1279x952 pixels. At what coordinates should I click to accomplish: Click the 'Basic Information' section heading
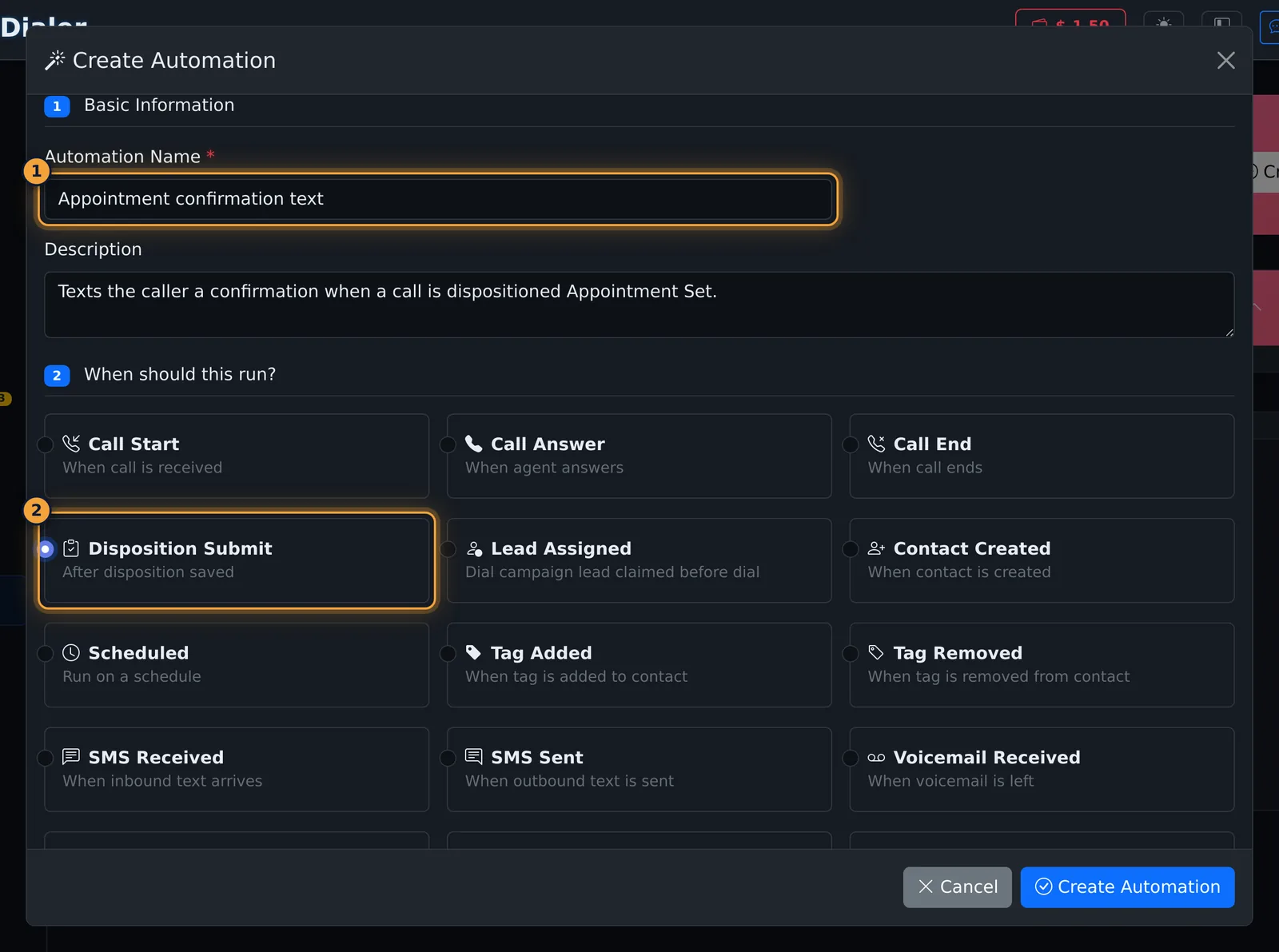(x=159, y=106)
